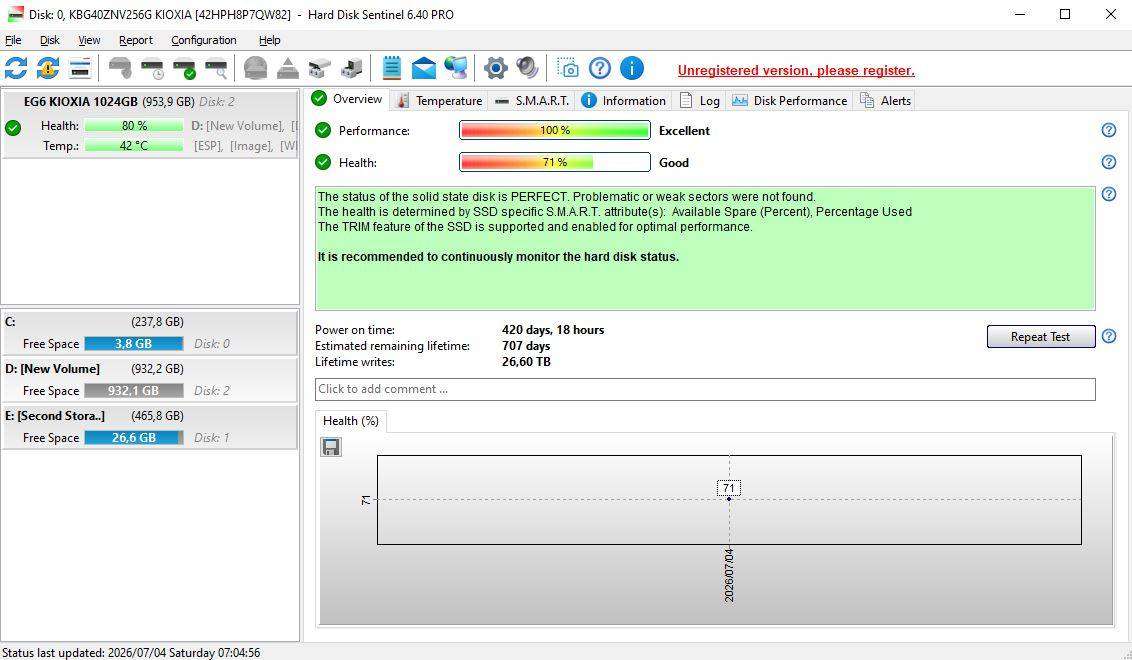Switch to the S.M.A.R.T. tab

(x=533, y=100)
